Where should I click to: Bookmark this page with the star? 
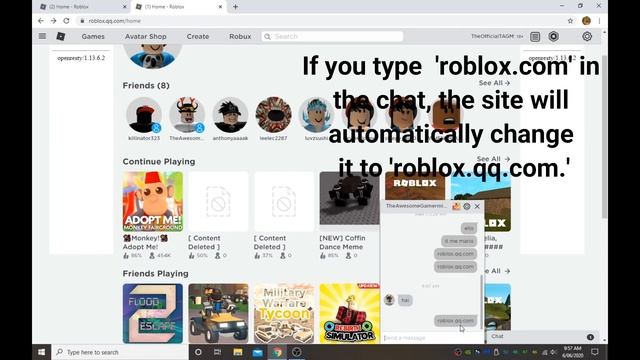pyautogui.click(x=570, y=21)
